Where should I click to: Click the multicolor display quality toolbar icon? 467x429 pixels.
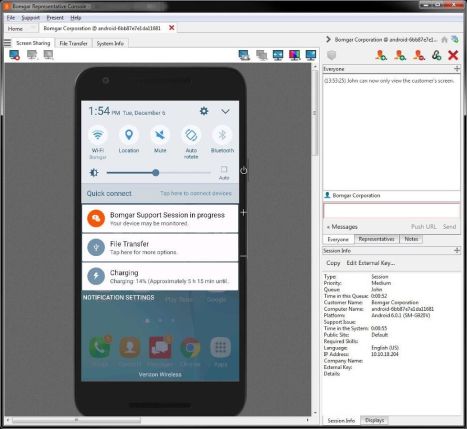tap(294, 55)
